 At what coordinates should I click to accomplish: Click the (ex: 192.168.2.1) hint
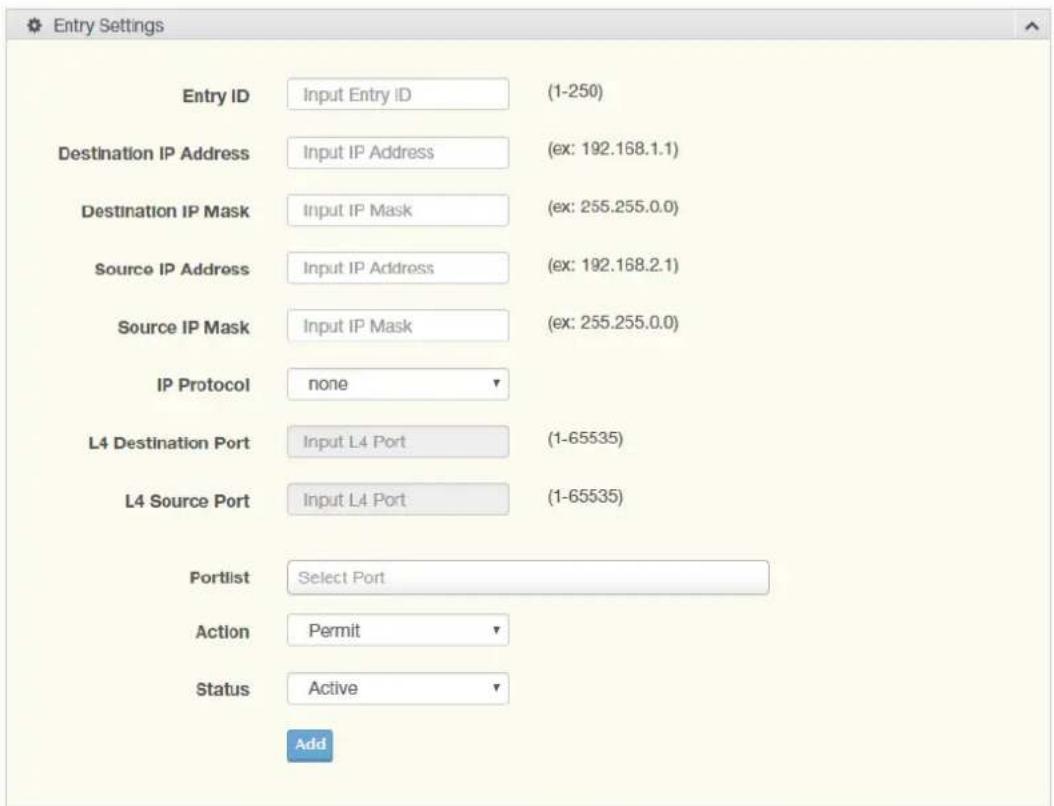coord(612,265)
